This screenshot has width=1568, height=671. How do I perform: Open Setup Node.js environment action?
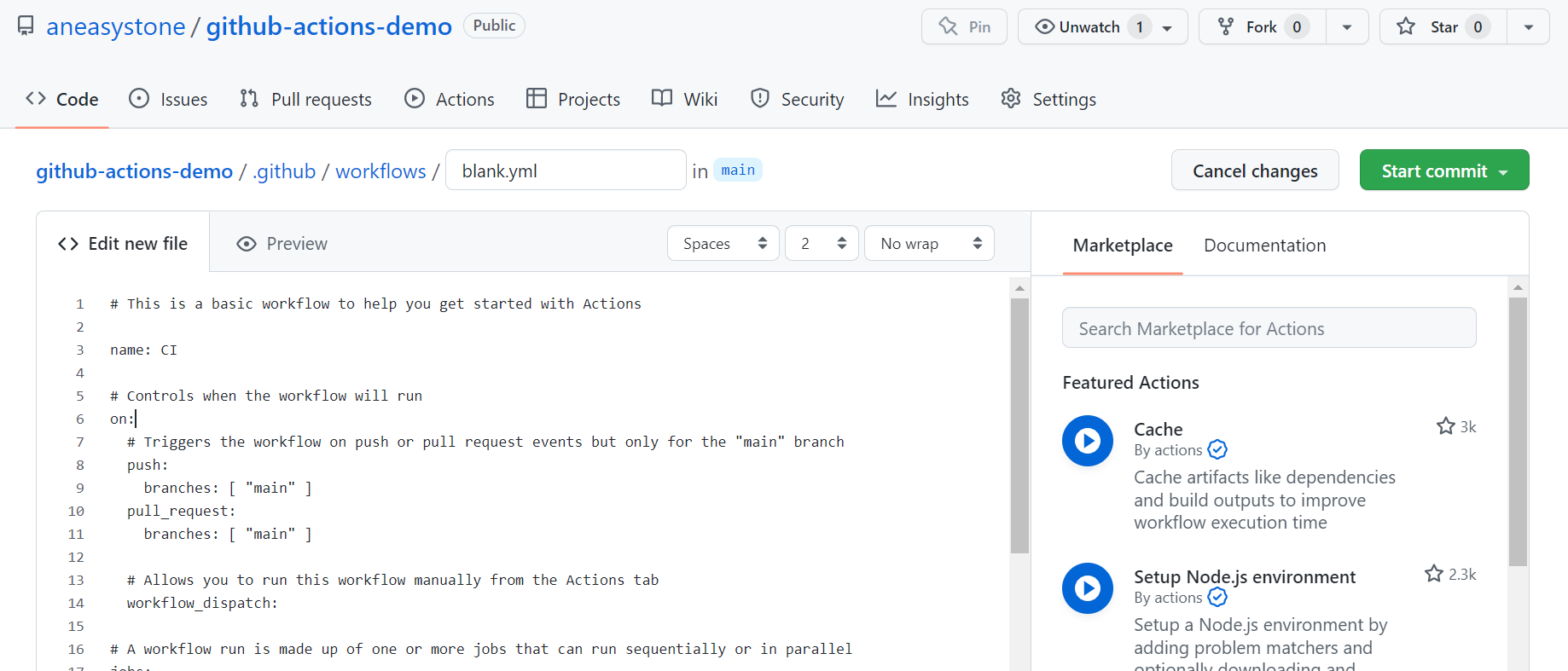pos(1245,576)
